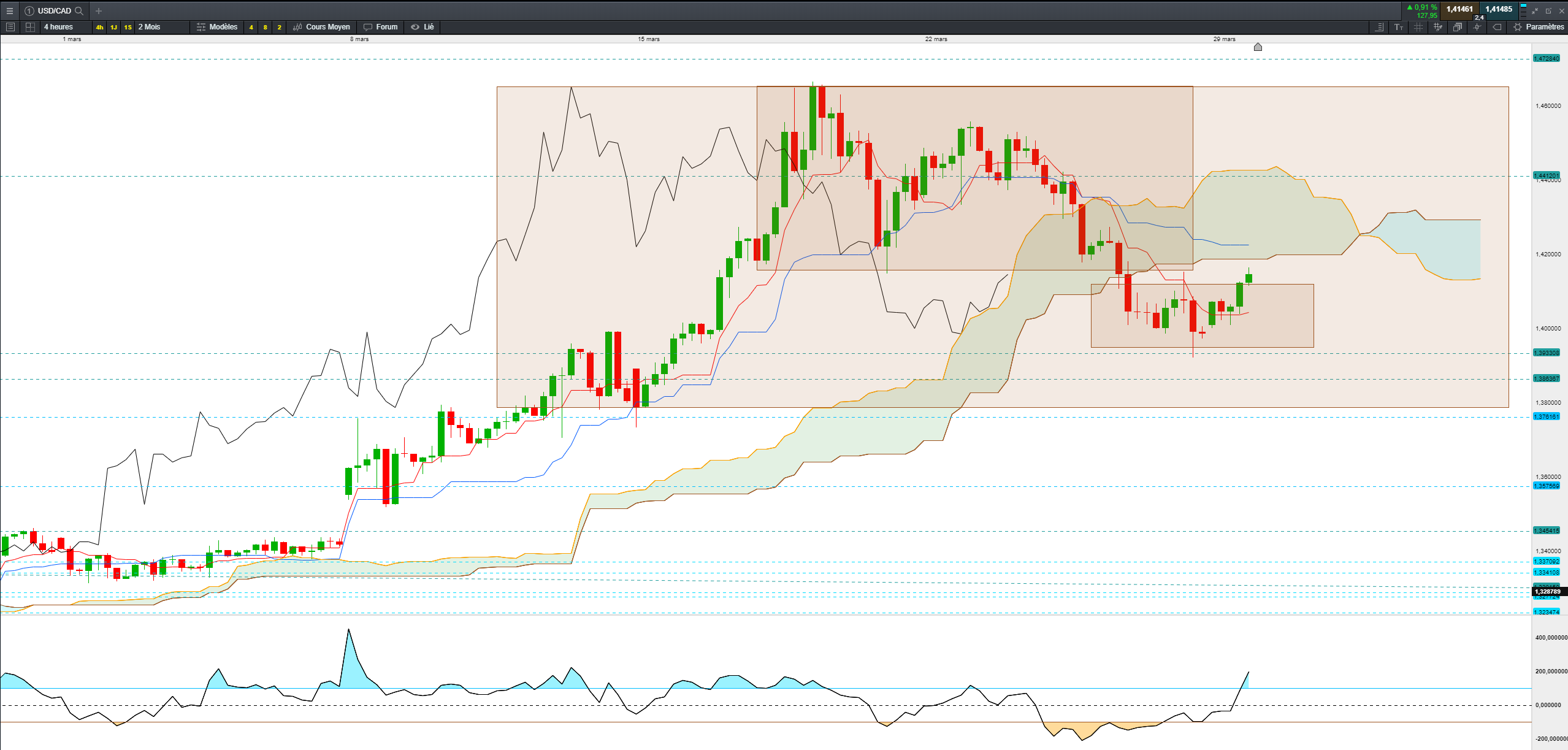
Task: Click the 1J timeframe shortcut button
Action: [x=113, y=27]
